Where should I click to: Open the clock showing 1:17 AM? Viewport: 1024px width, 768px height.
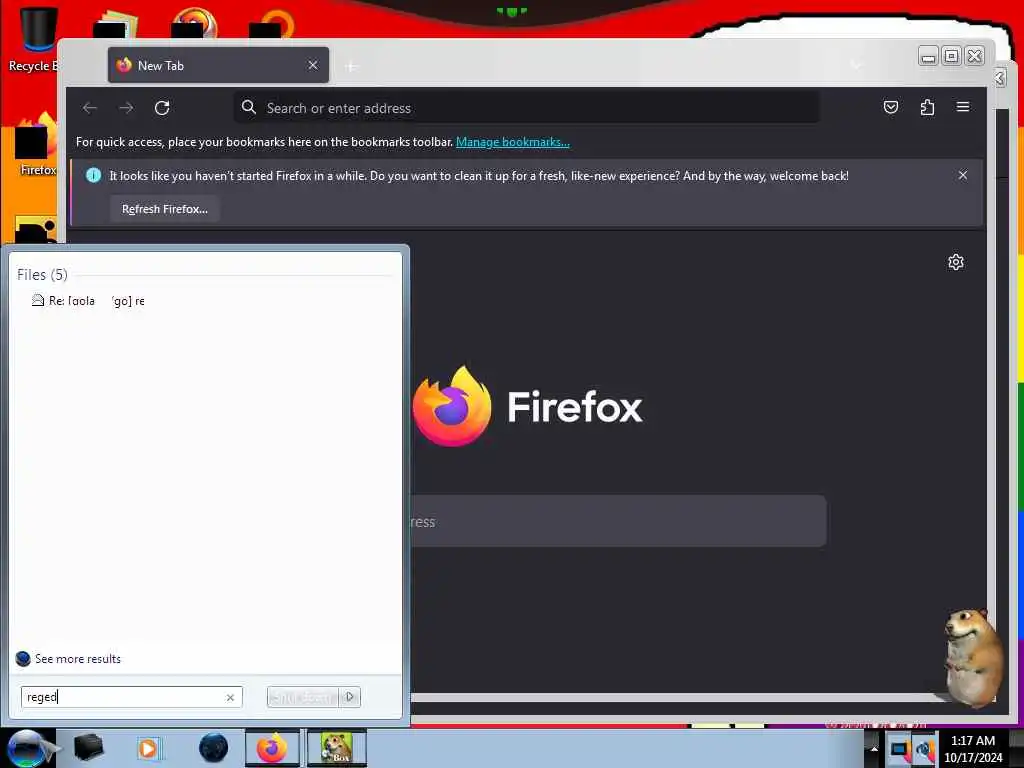973,749
